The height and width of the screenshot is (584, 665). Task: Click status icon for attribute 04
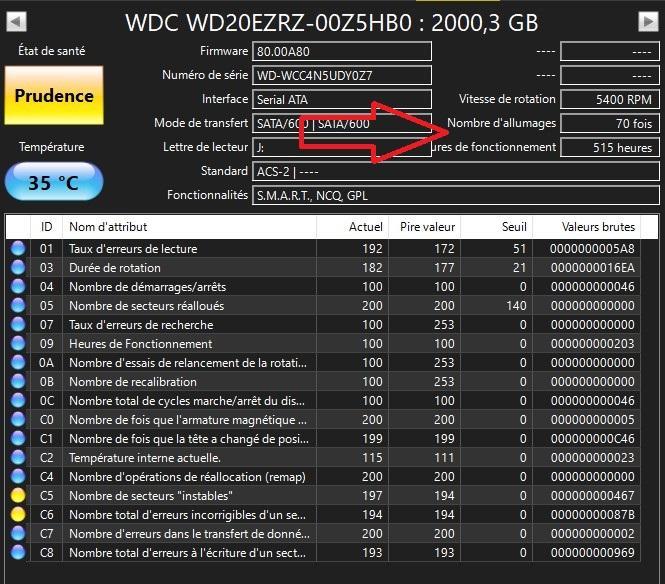point(18,287)
